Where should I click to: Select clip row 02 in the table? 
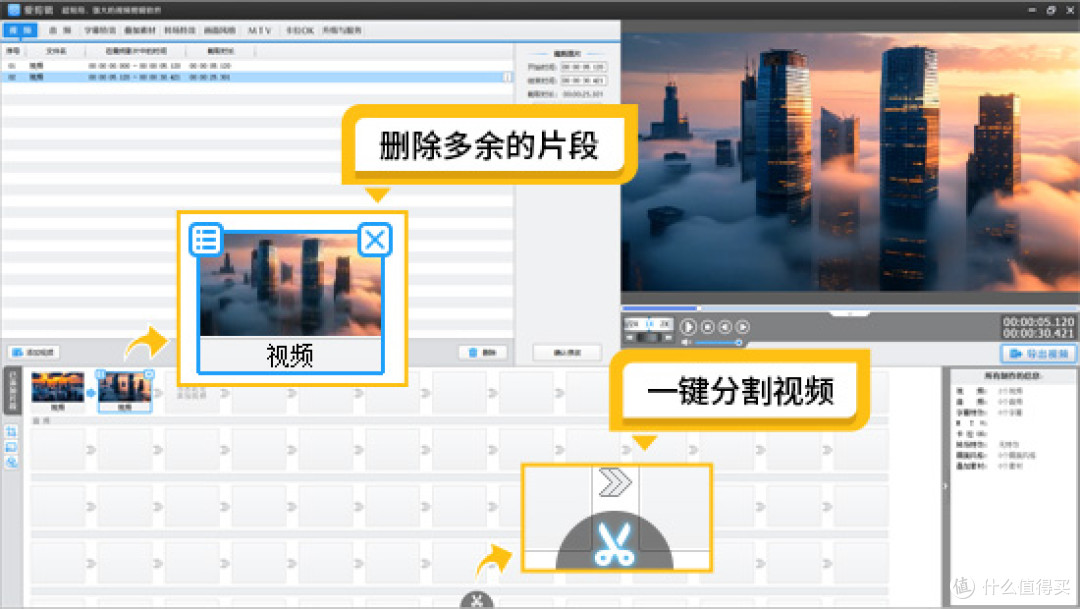[x=256, y=77]
